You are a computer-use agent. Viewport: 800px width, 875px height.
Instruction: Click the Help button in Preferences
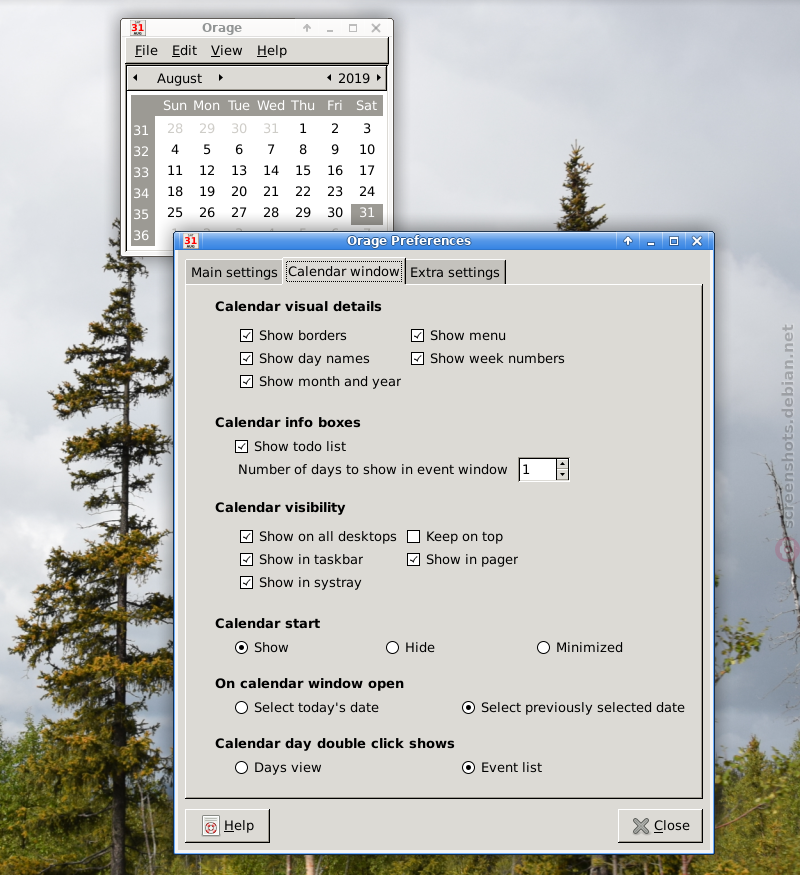coord(227,825)
